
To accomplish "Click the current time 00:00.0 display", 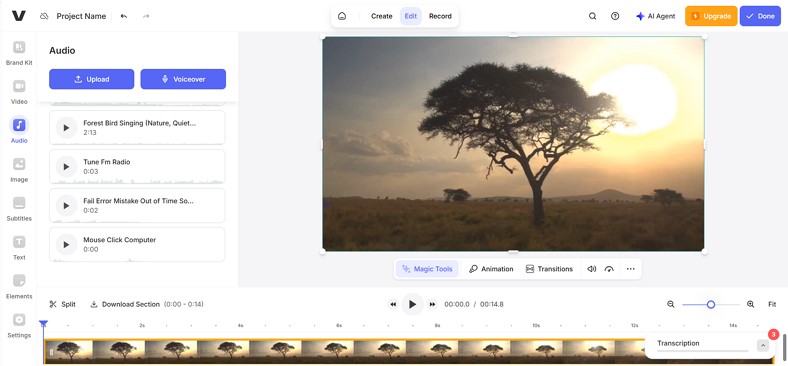I will [457, 304].
